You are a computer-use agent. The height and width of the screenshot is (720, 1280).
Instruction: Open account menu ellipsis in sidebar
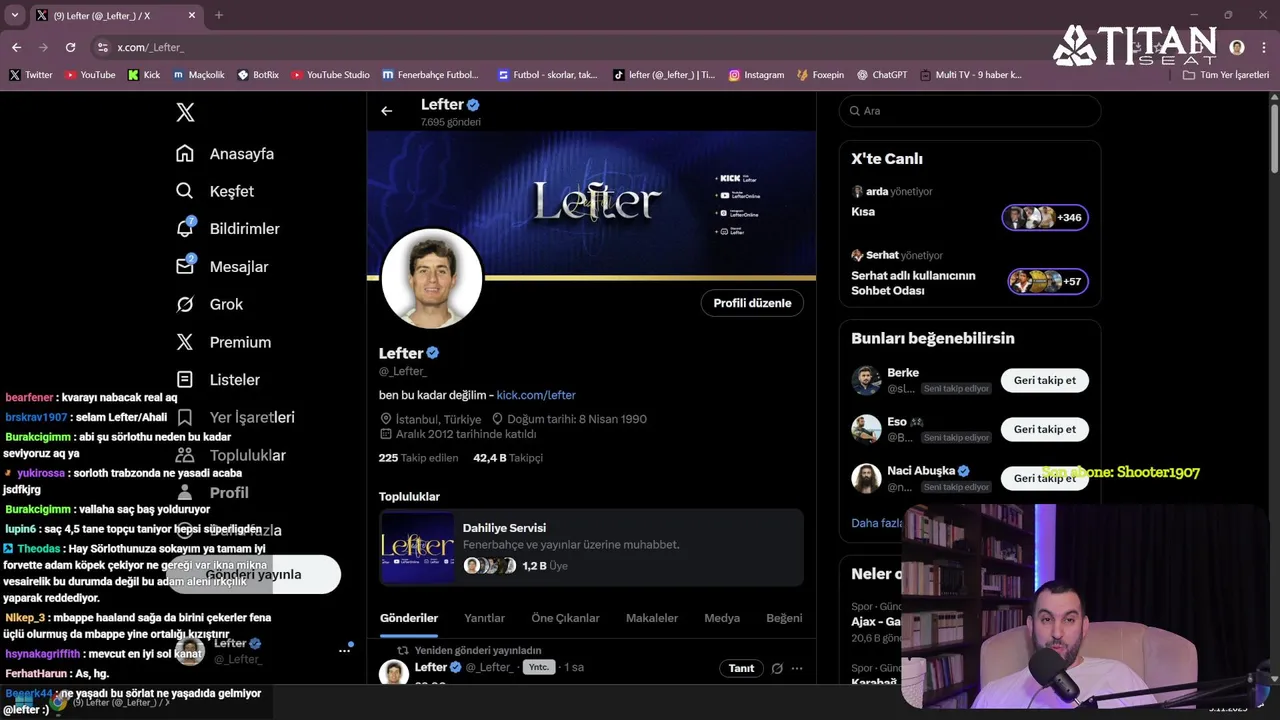coord(344,650)
